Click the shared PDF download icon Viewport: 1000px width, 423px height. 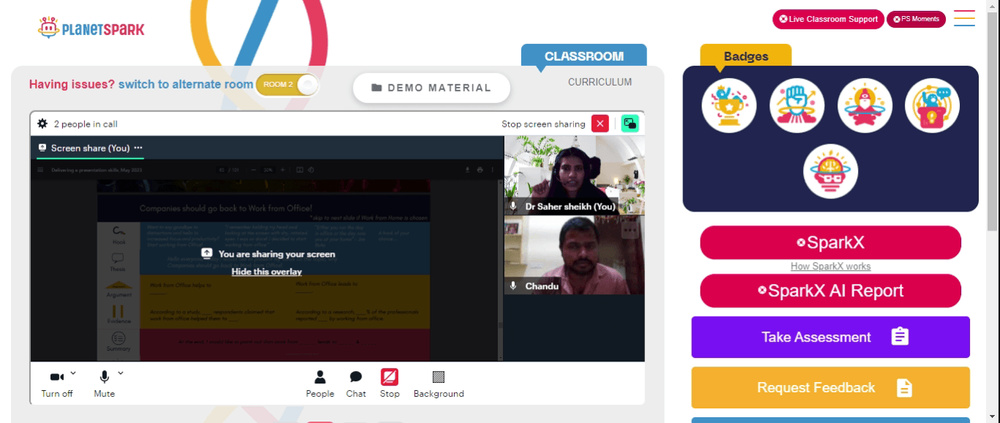[x=467, y=170]
